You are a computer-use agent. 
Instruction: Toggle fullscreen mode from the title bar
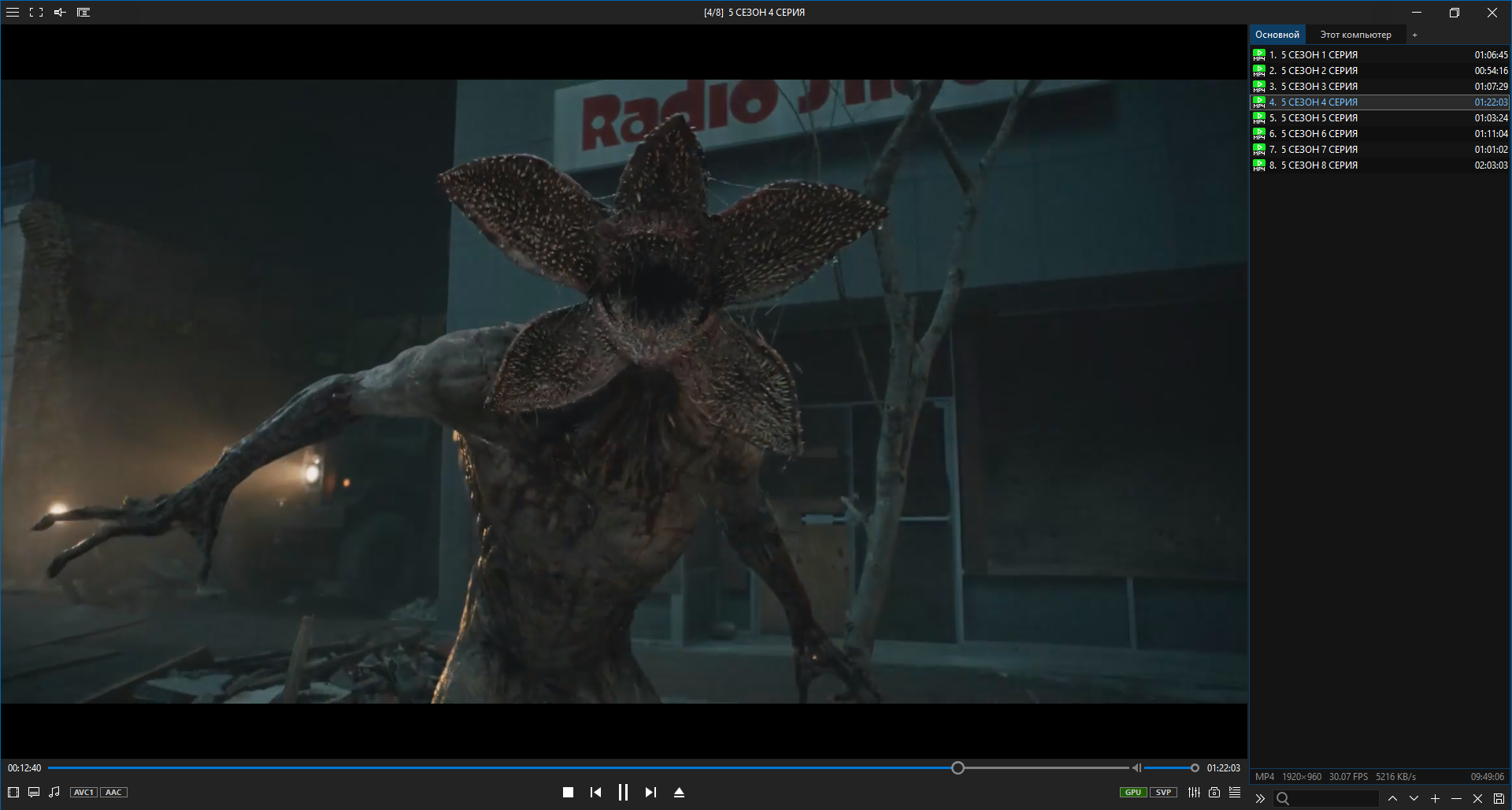tap(36, 13)
